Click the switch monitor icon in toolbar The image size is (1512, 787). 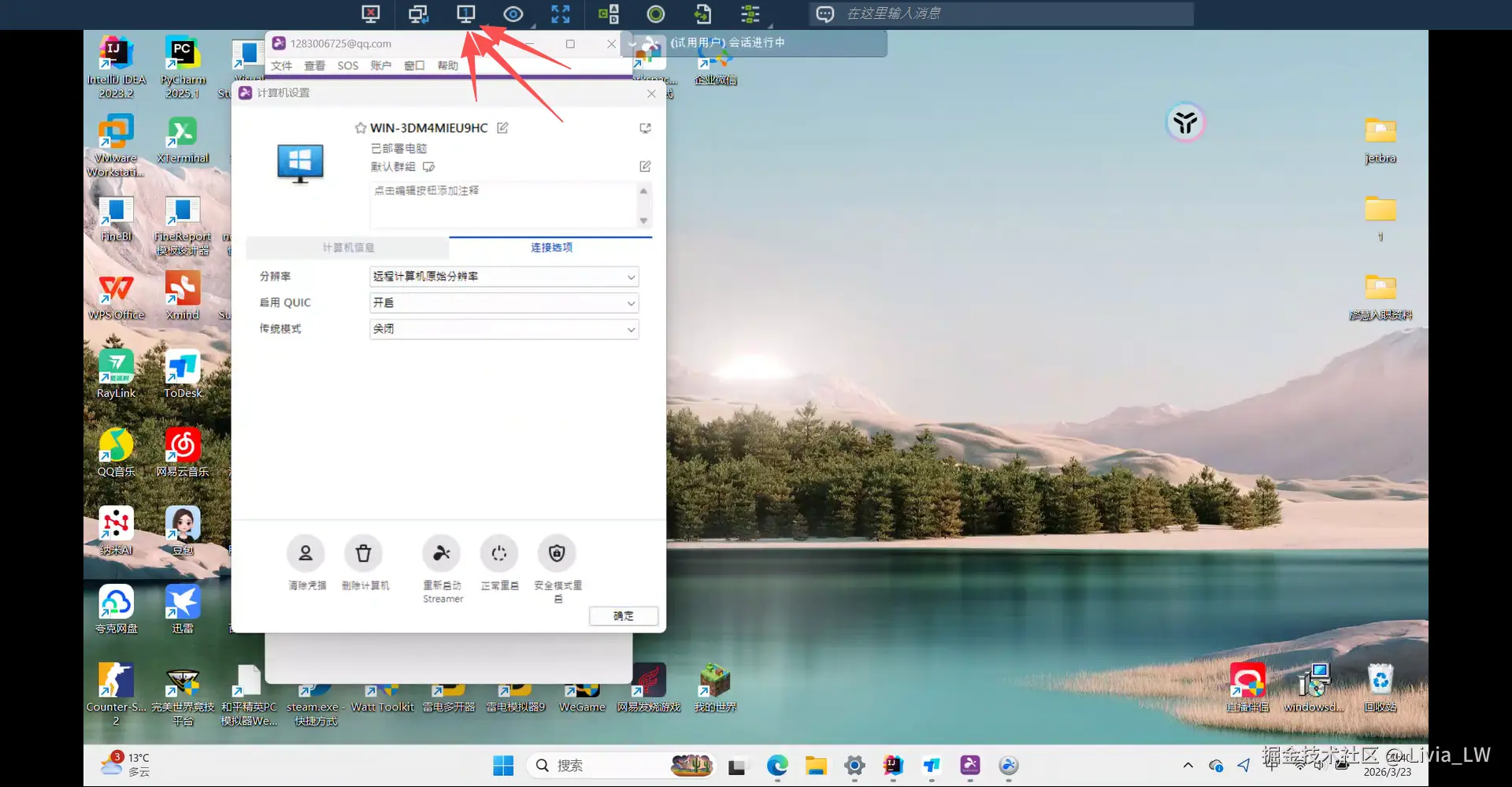click(418, 14)
